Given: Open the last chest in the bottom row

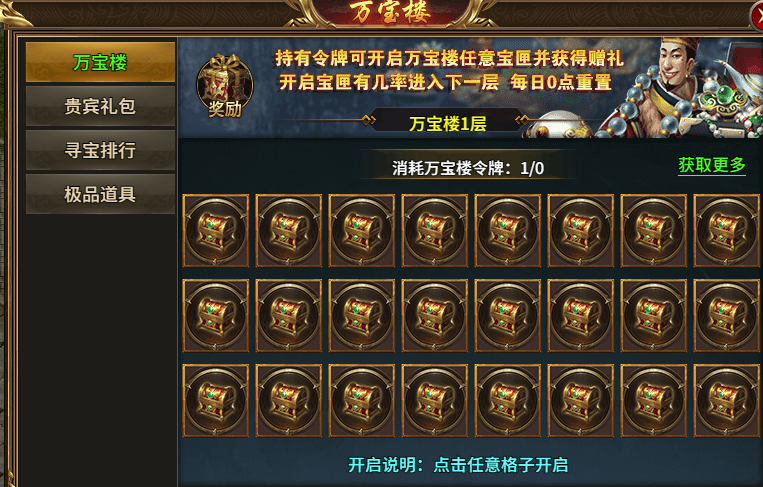Looking at the screenshot, I should [x=727, y=400].
